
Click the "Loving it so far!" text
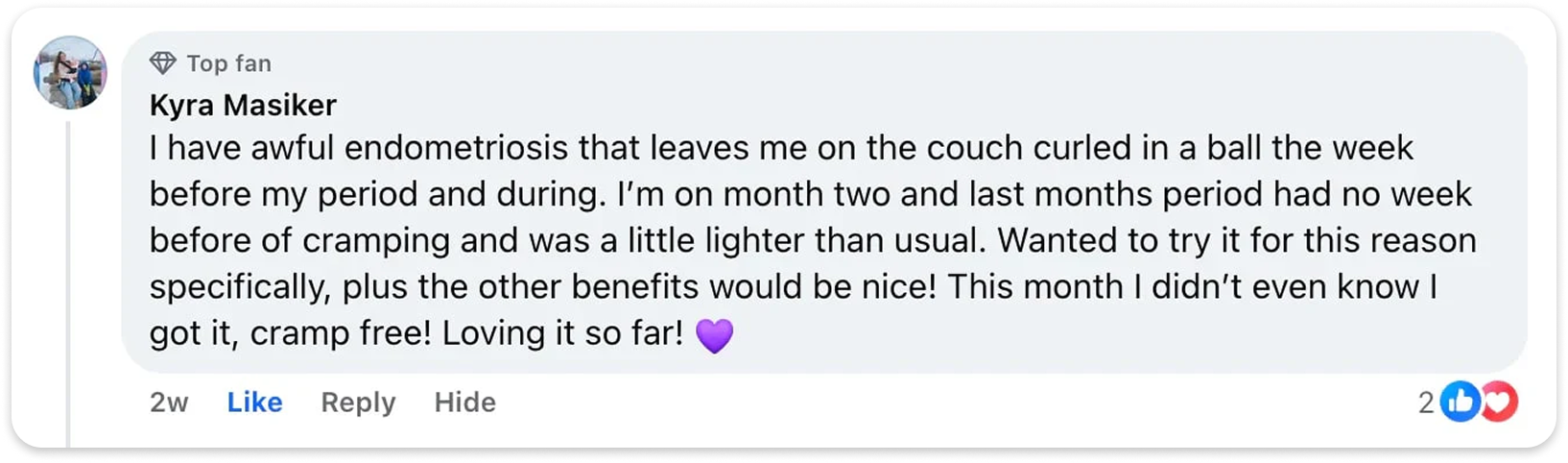pyautogui.click(x=562, y=333)
